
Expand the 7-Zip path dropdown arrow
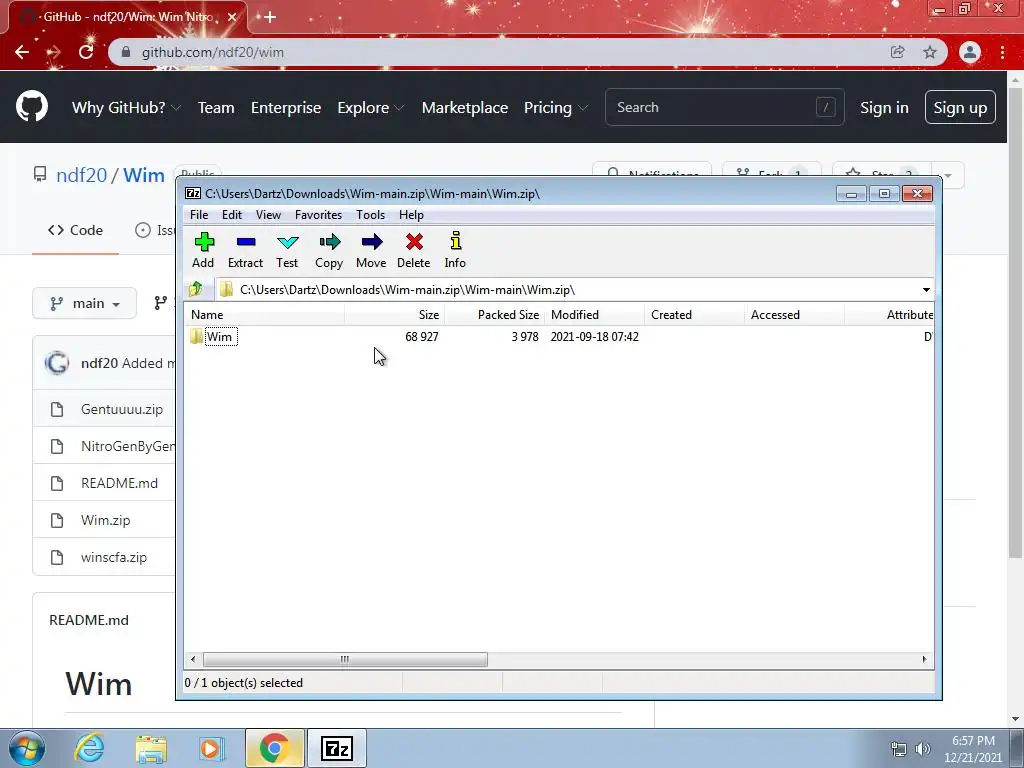[926, 290]
